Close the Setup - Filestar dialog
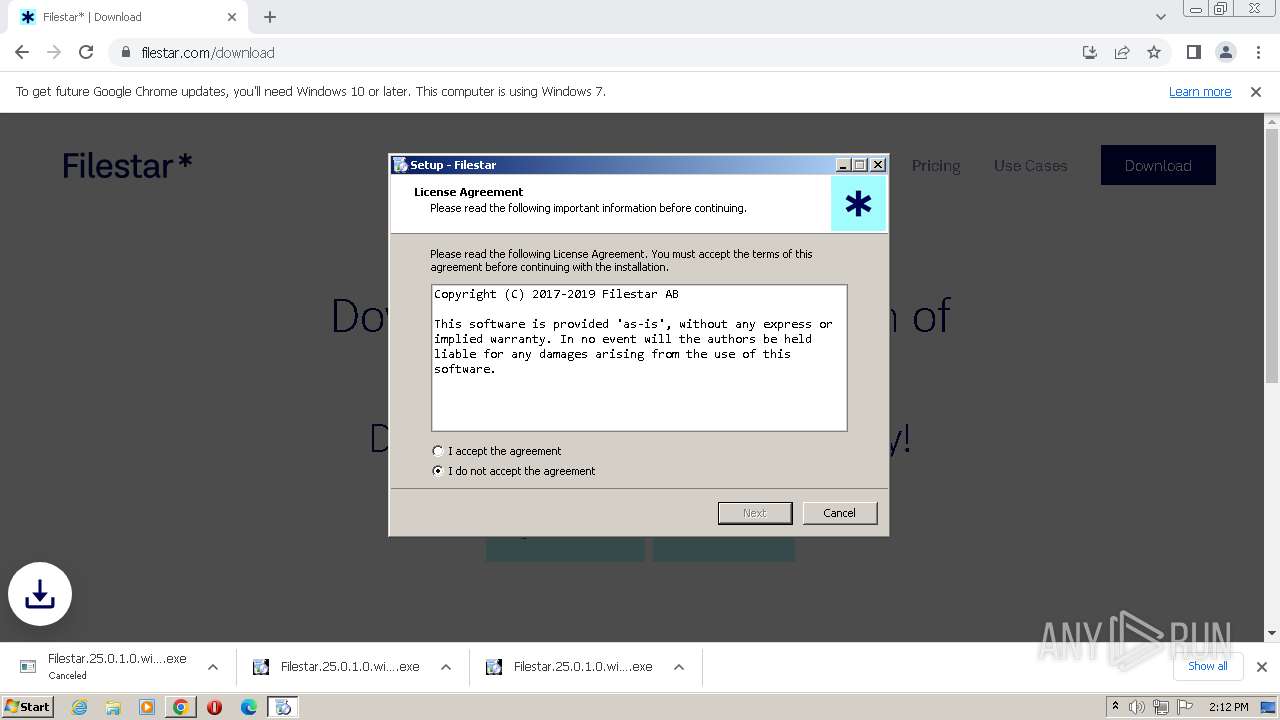The width and height of the screenshot is (1280, 720). tap(878, 165)
